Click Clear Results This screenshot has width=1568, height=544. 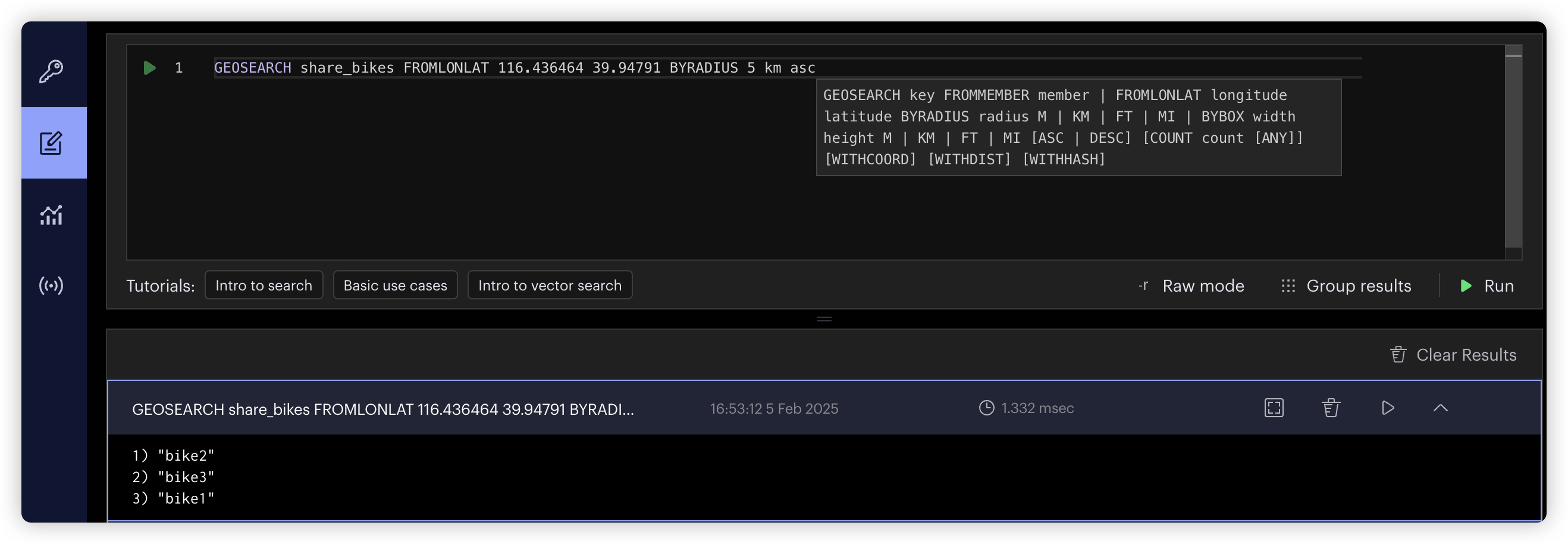(1454, 355)
